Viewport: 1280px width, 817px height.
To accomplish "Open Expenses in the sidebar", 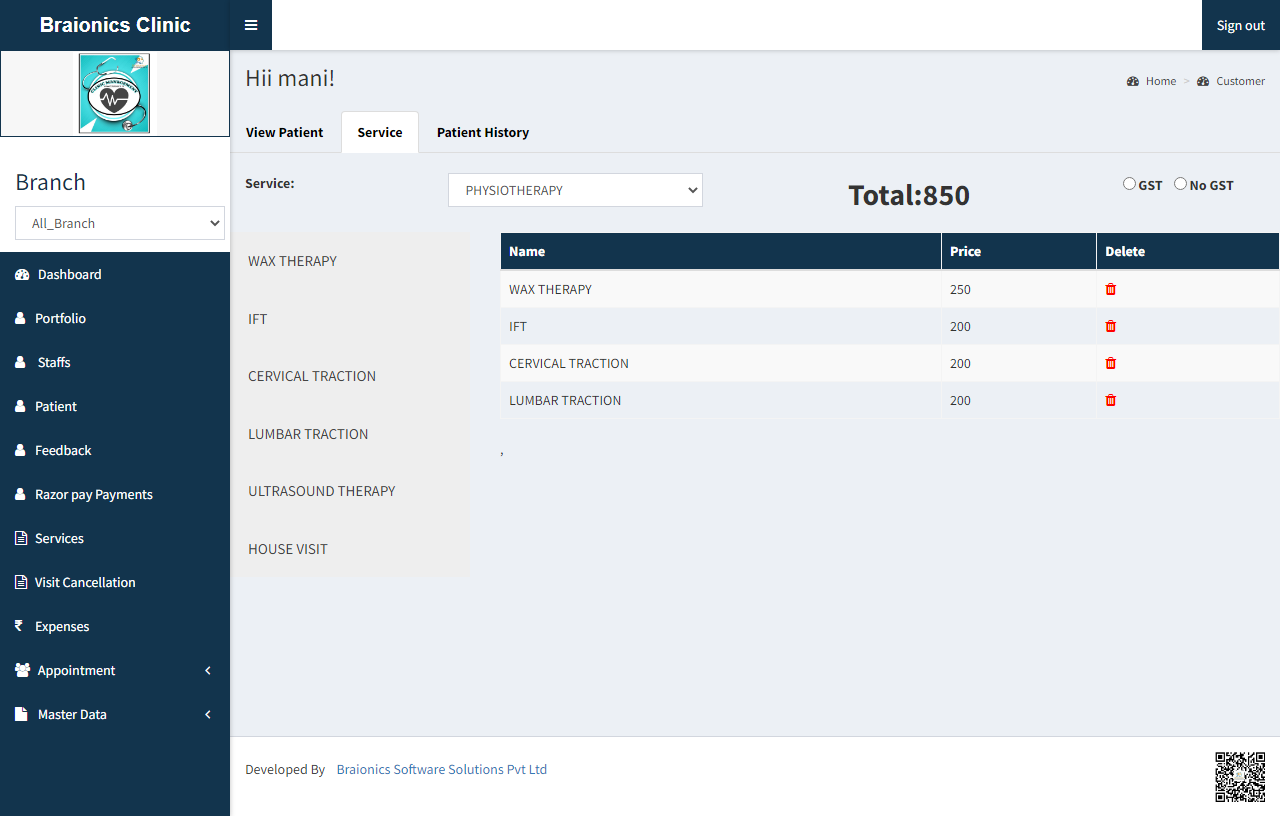I will (115, 626).
